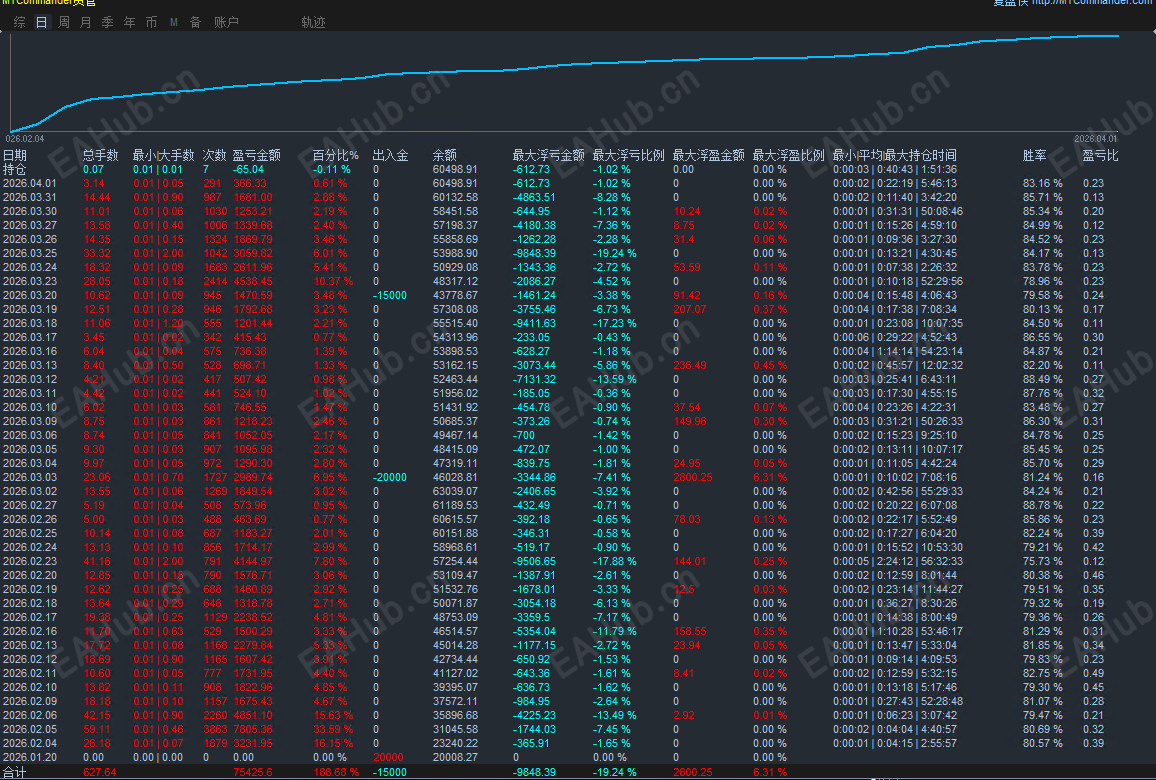Click floating loss -9848.39 in 2026.03.25 row
1156x780 pixels.
click(535, 253)
